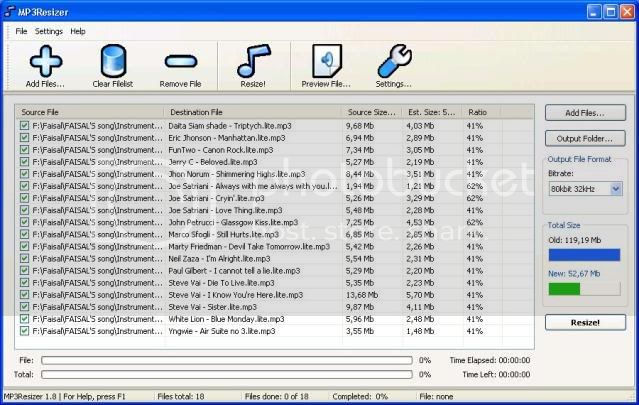This screenshot has height=405, width=639.
Task: Maximize the MP3Resizer window
Action: tap(610, 12)
